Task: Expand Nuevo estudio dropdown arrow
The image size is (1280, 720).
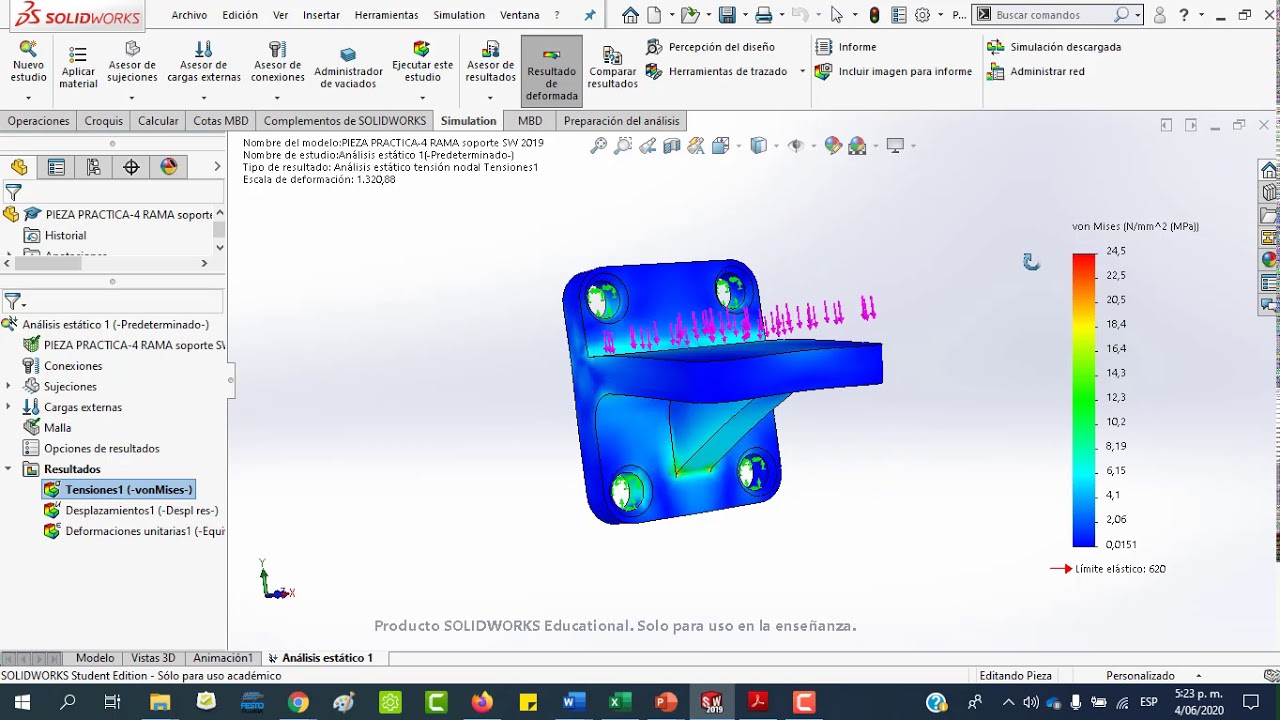Action: pyautogui.click(x=28, y=98)
